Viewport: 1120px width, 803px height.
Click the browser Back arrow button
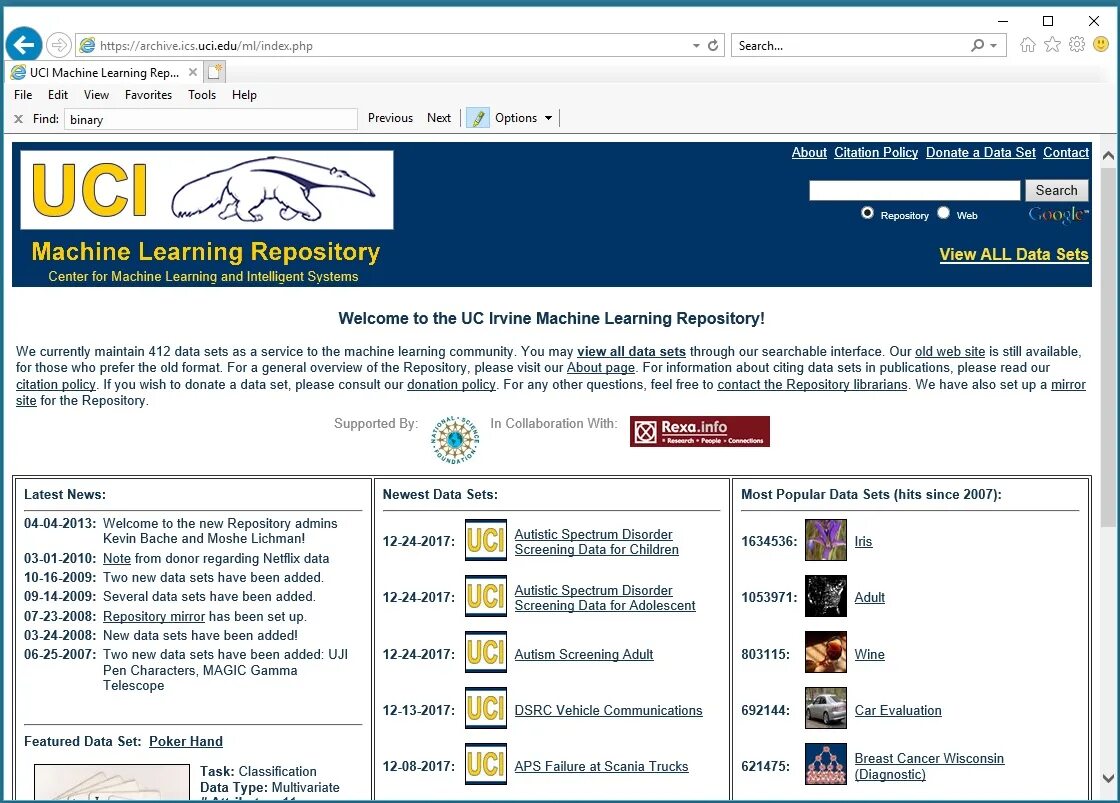point(24,45)
